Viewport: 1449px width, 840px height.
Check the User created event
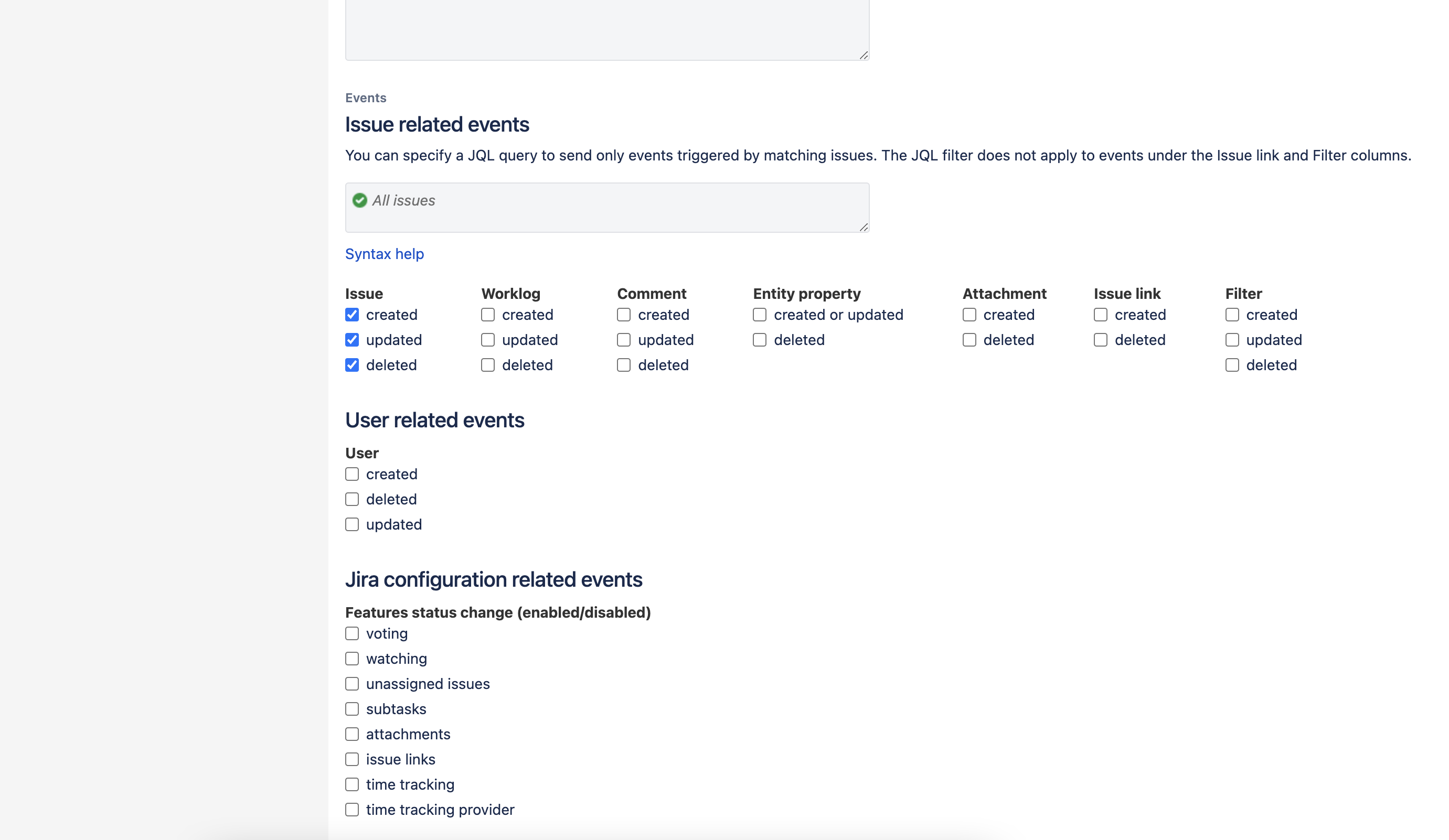tap(352, 474)
